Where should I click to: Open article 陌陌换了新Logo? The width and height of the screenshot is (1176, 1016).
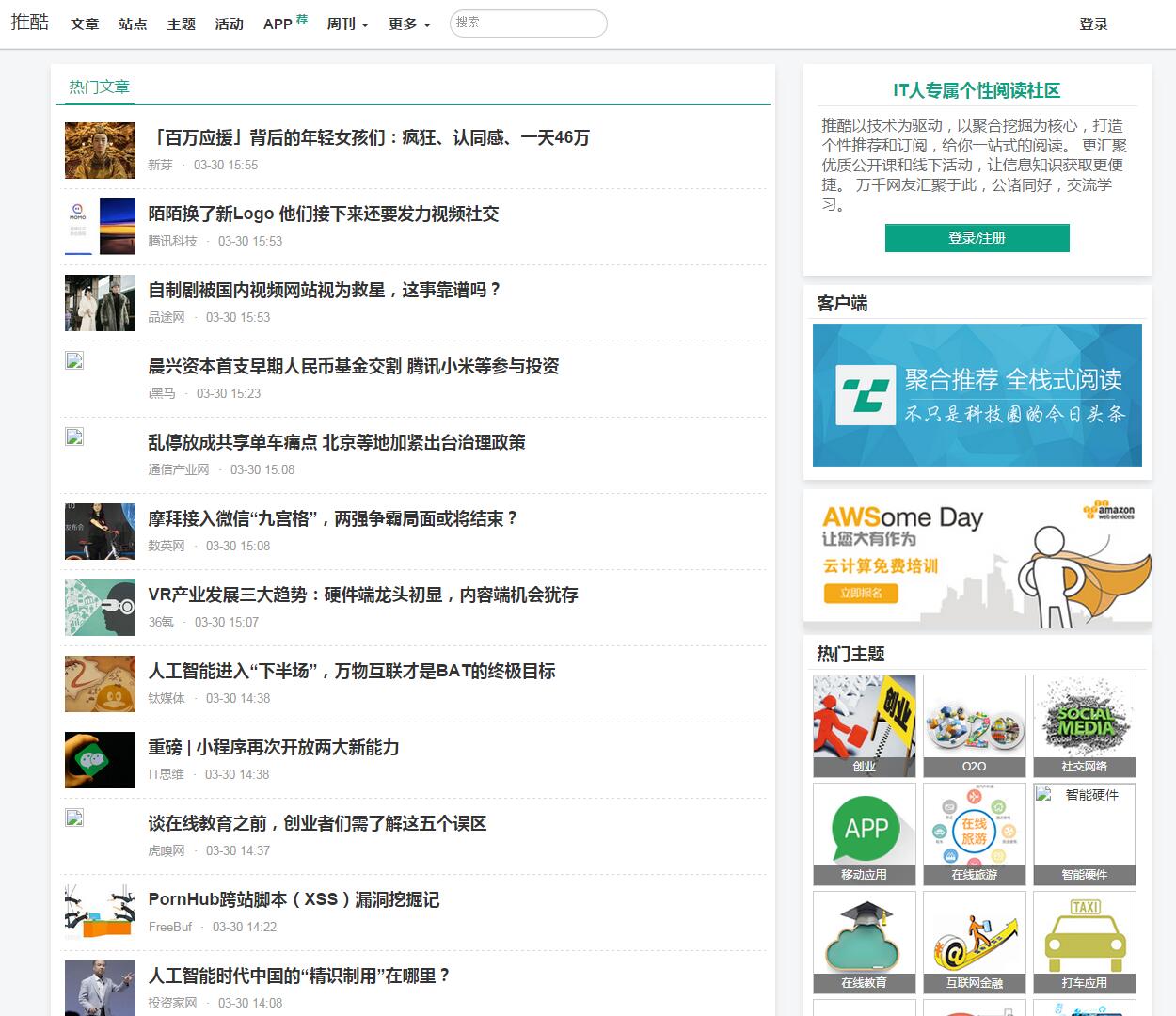[x=324, y=214]
